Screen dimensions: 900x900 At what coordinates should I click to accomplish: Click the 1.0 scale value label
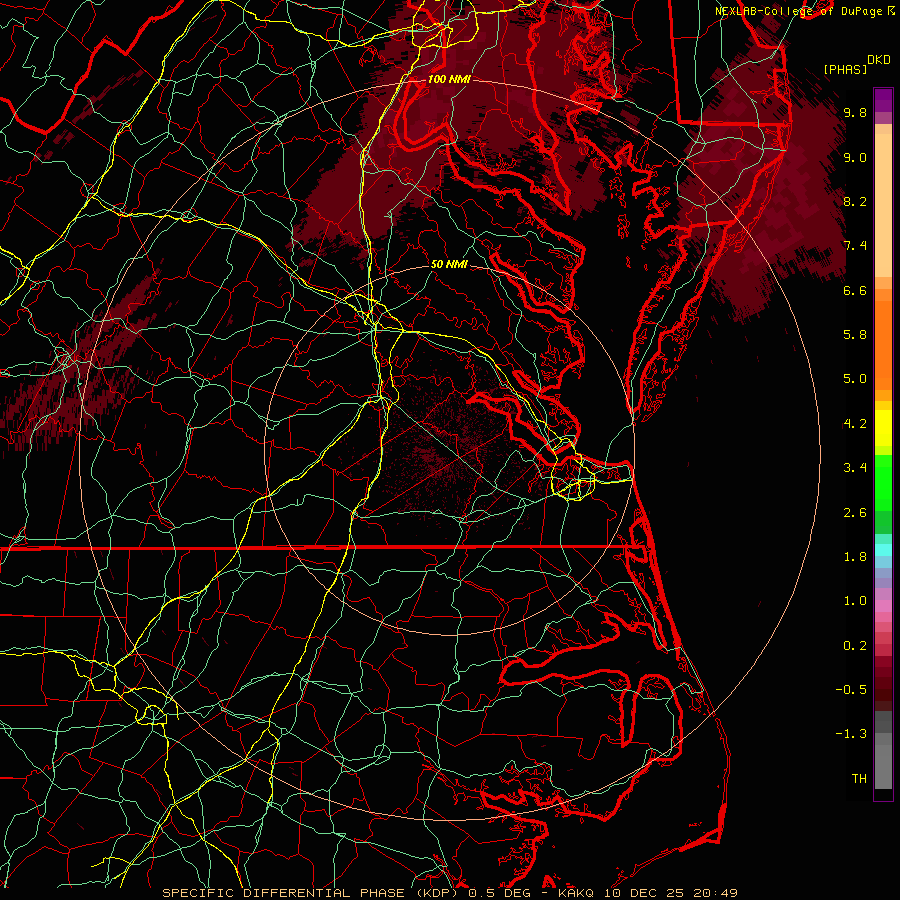coord(855,600)
